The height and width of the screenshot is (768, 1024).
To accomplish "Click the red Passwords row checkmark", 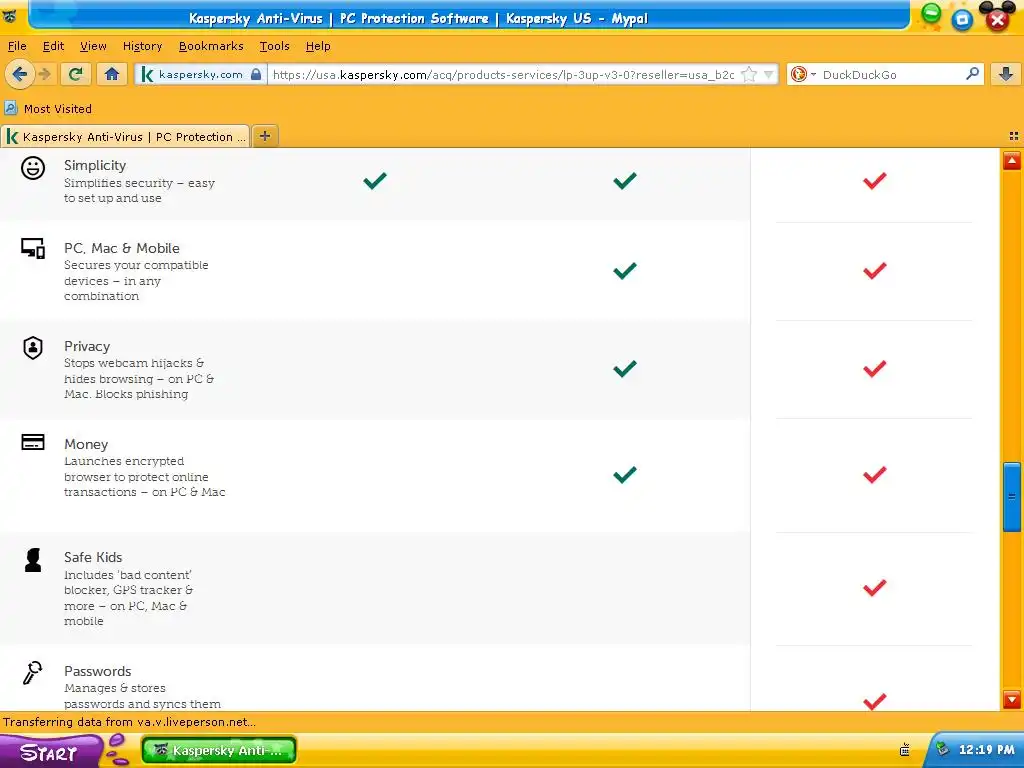I will (x=874, y=701).
